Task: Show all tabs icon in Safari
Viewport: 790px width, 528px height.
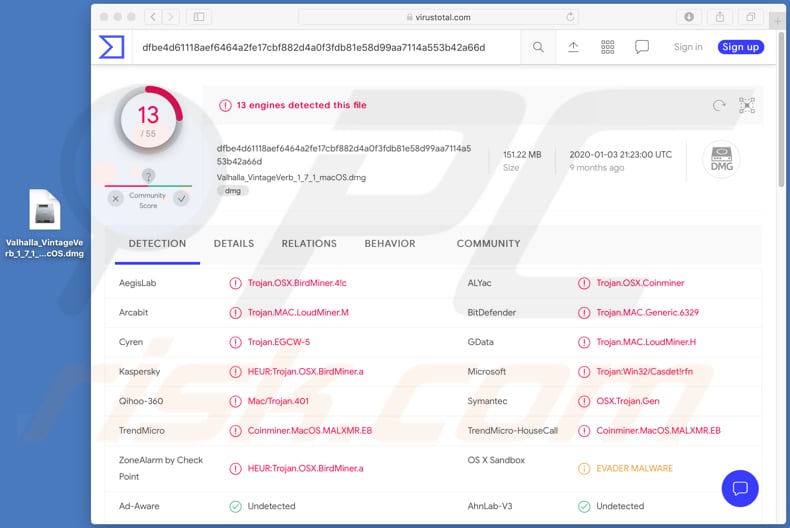Action: pos(751,17)
